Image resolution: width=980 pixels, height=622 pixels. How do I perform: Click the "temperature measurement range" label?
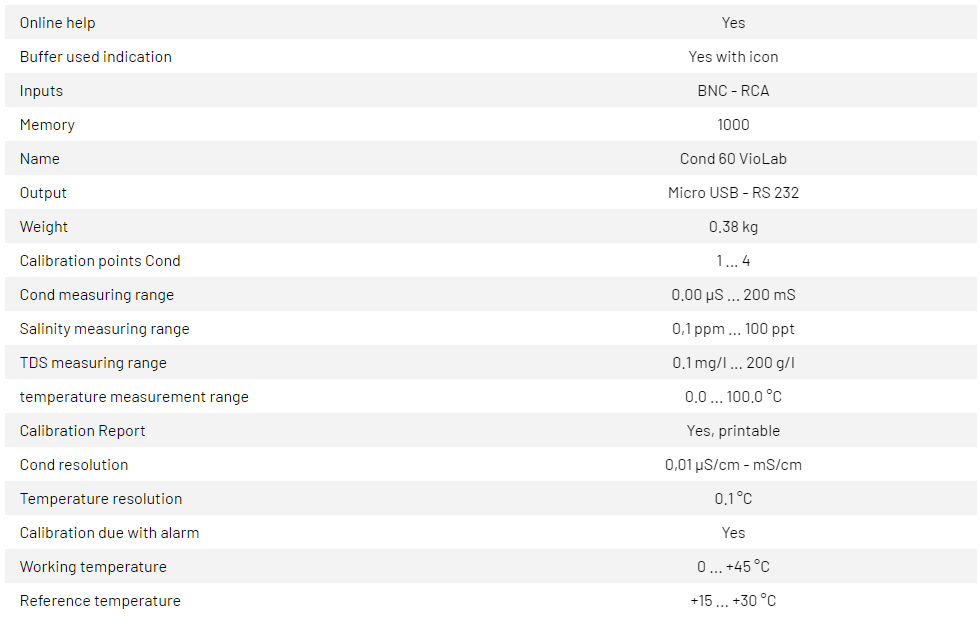click(x=134, y=397)
